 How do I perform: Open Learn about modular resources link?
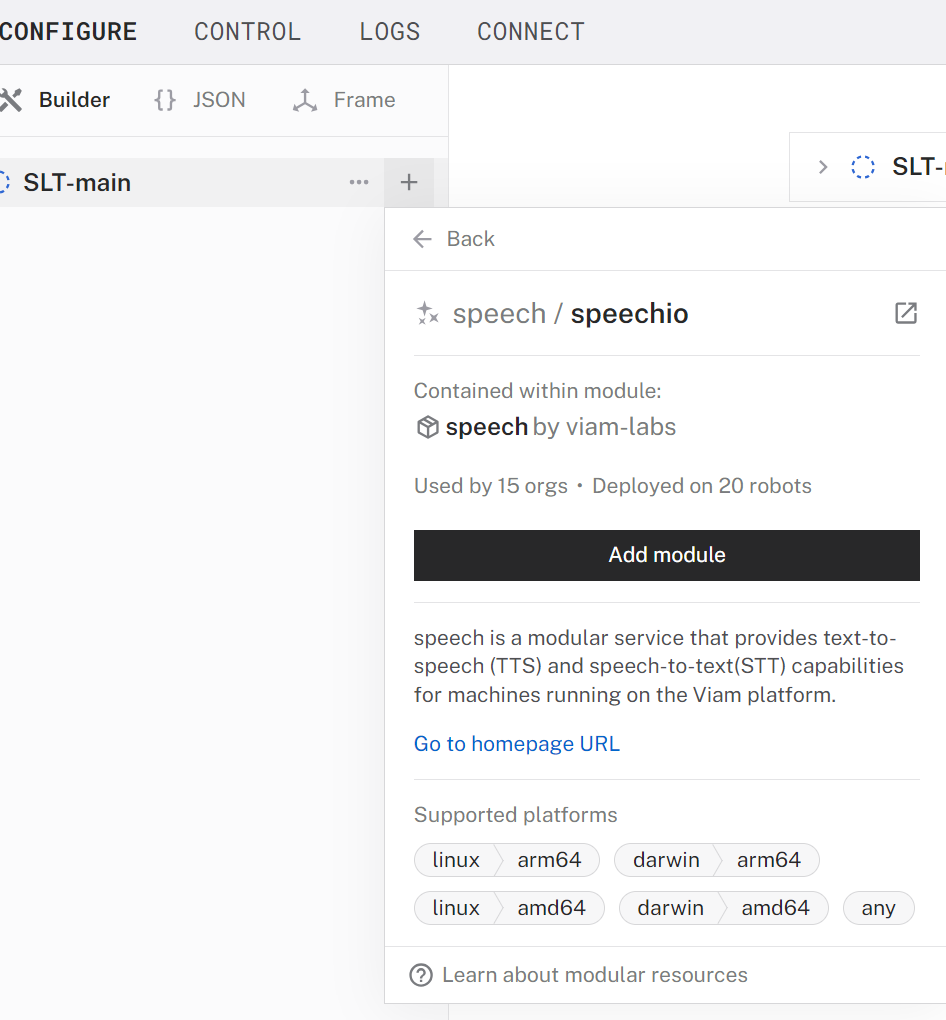pos(594,975)
